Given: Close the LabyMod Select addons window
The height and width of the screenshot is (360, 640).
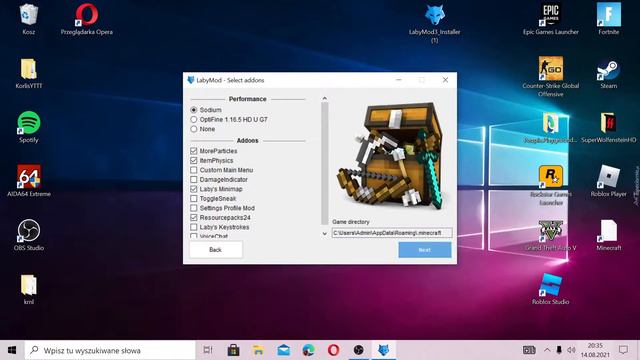Looking at the screenshot, I should [445, 80].
